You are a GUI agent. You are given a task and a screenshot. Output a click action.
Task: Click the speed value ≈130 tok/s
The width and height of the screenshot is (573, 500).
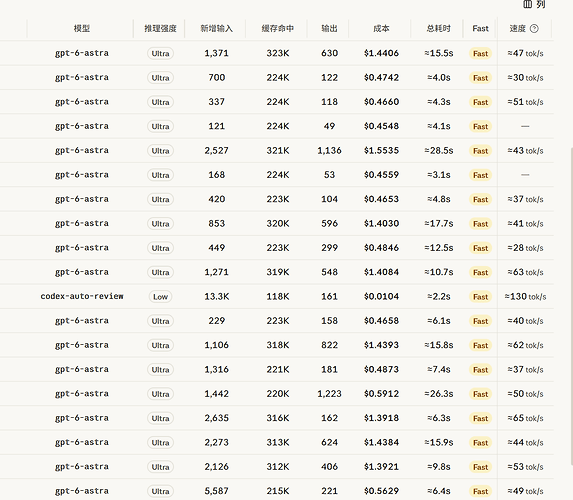(525, 296)
